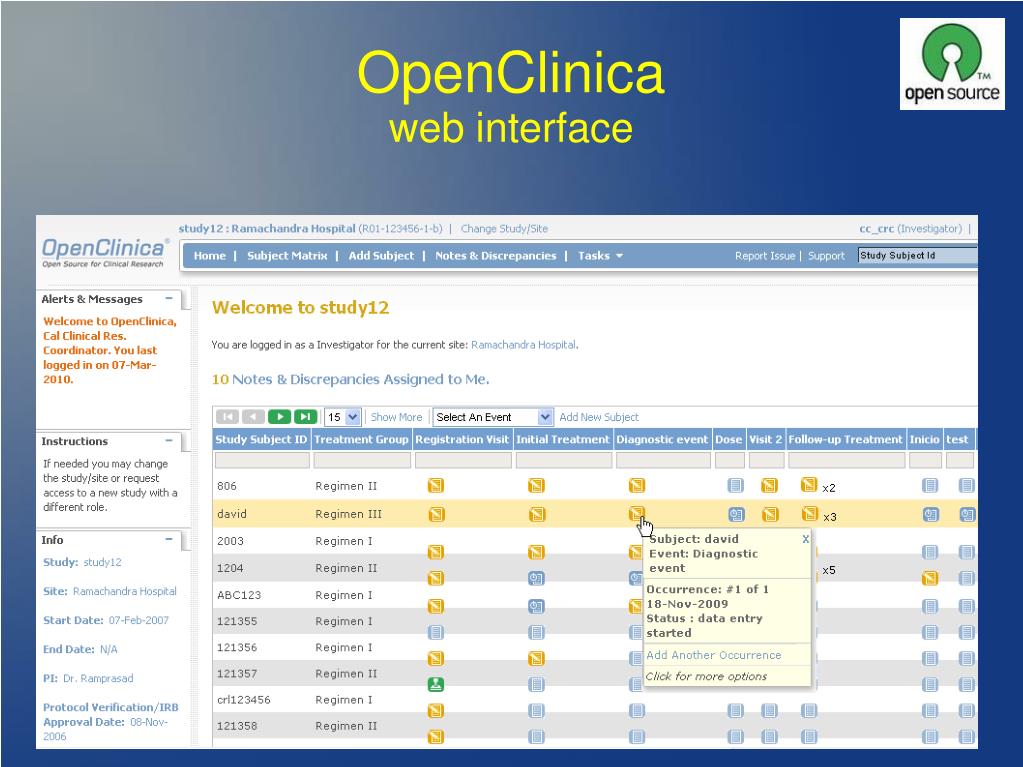The width and height of the screenshot is (1023, 767).
Task: Open Inicio icon for subject 1204
Action: [930, 579]
